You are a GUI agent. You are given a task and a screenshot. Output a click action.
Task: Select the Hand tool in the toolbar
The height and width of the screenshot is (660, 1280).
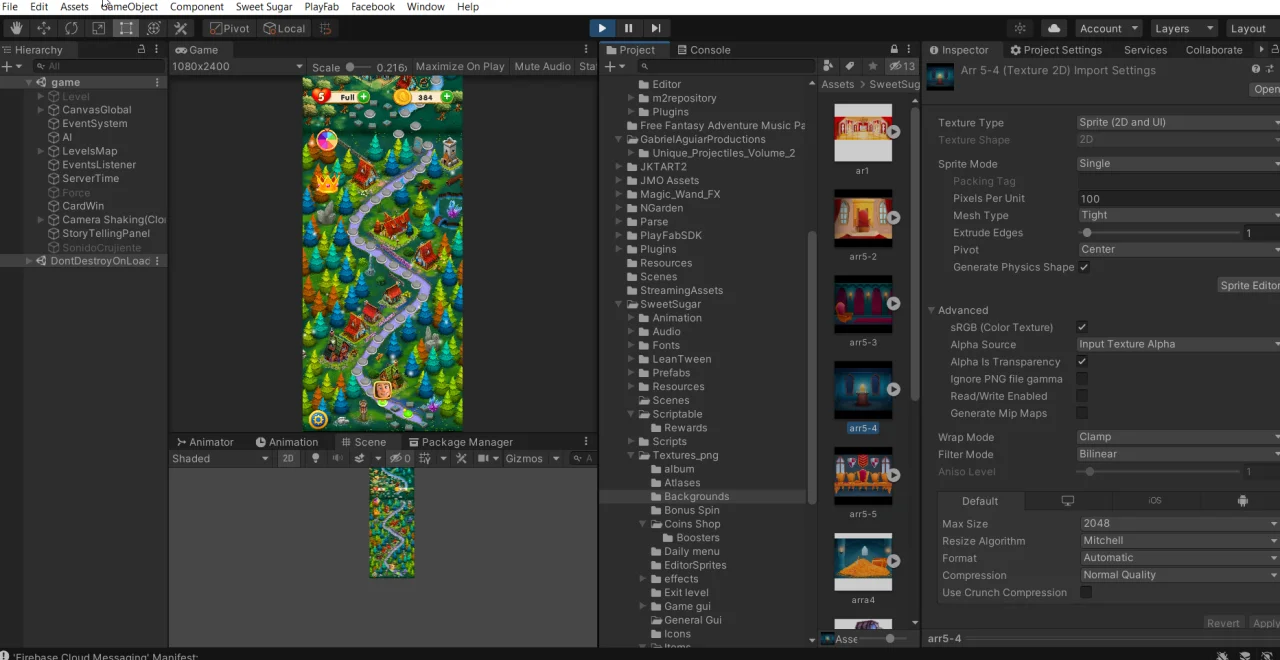coord(17,29)
